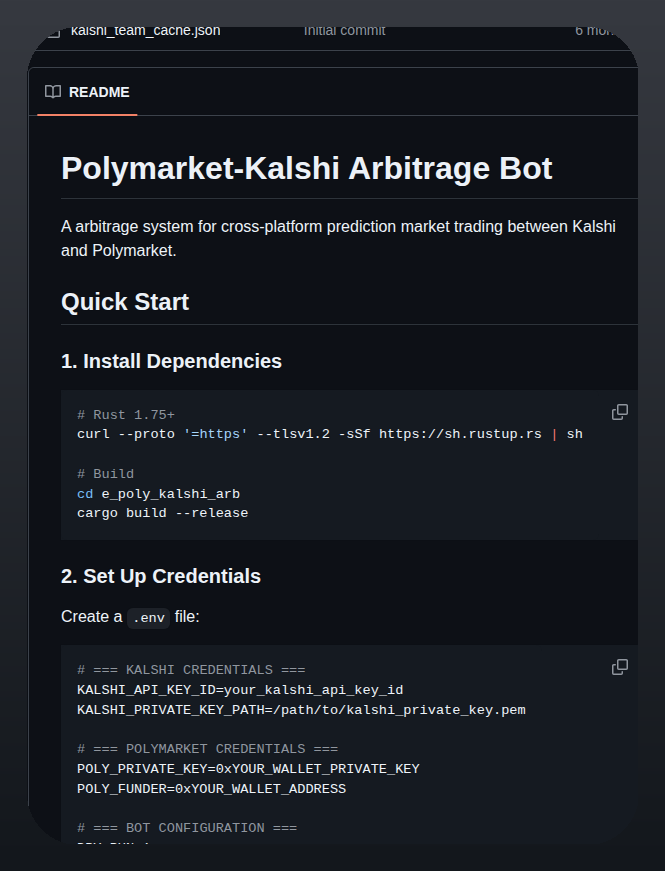Click the cargo build --release line
Screen dimensions: 665x871
(x=163, y=513)
